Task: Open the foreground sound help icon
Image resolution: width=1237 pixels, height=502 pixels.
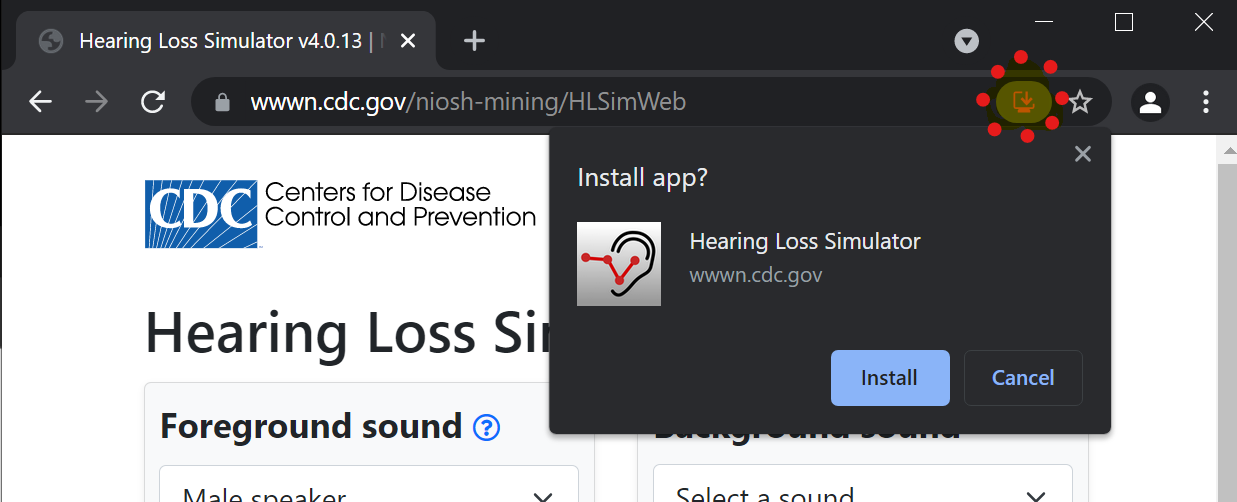Action: click(x=486, y=428)
